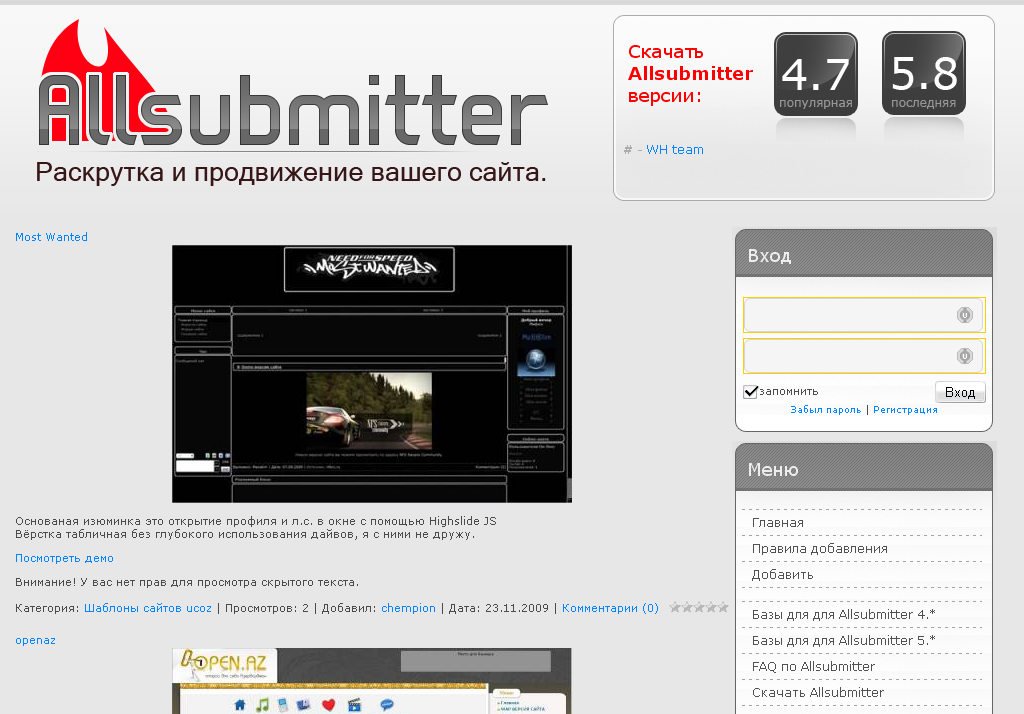This screenshot has width=1024, height=714.
Task: Click the 'Меню' panel header
Action: coord(863,468)
